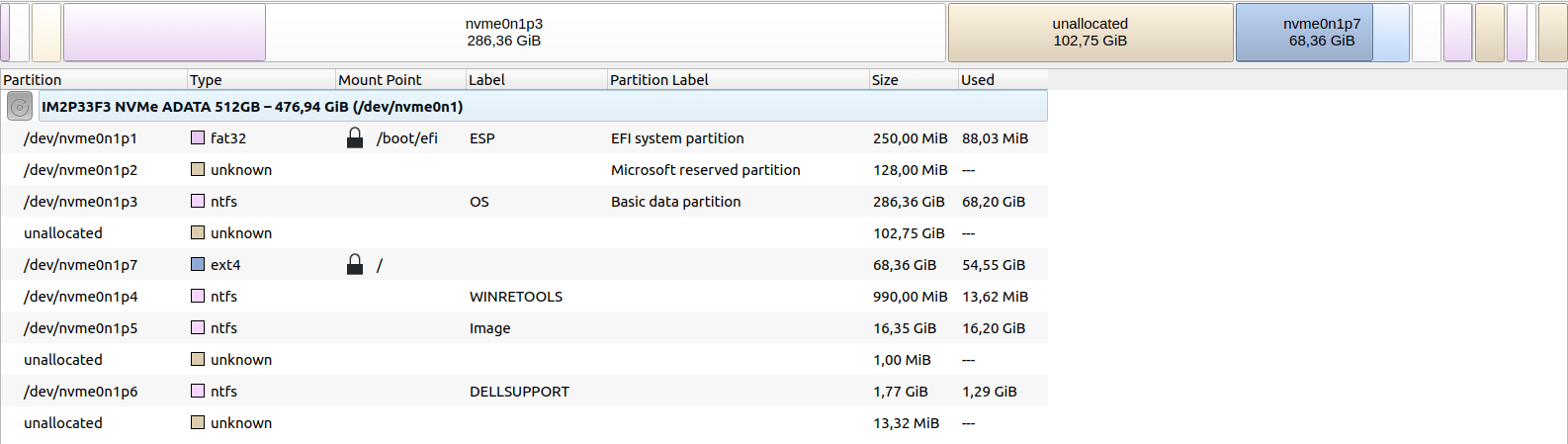This screenshot has height=444, width=1568.
Task: Click the fat32 color square for nvme0n1p1
Action: pyautogui.click(x=198, y=138)
